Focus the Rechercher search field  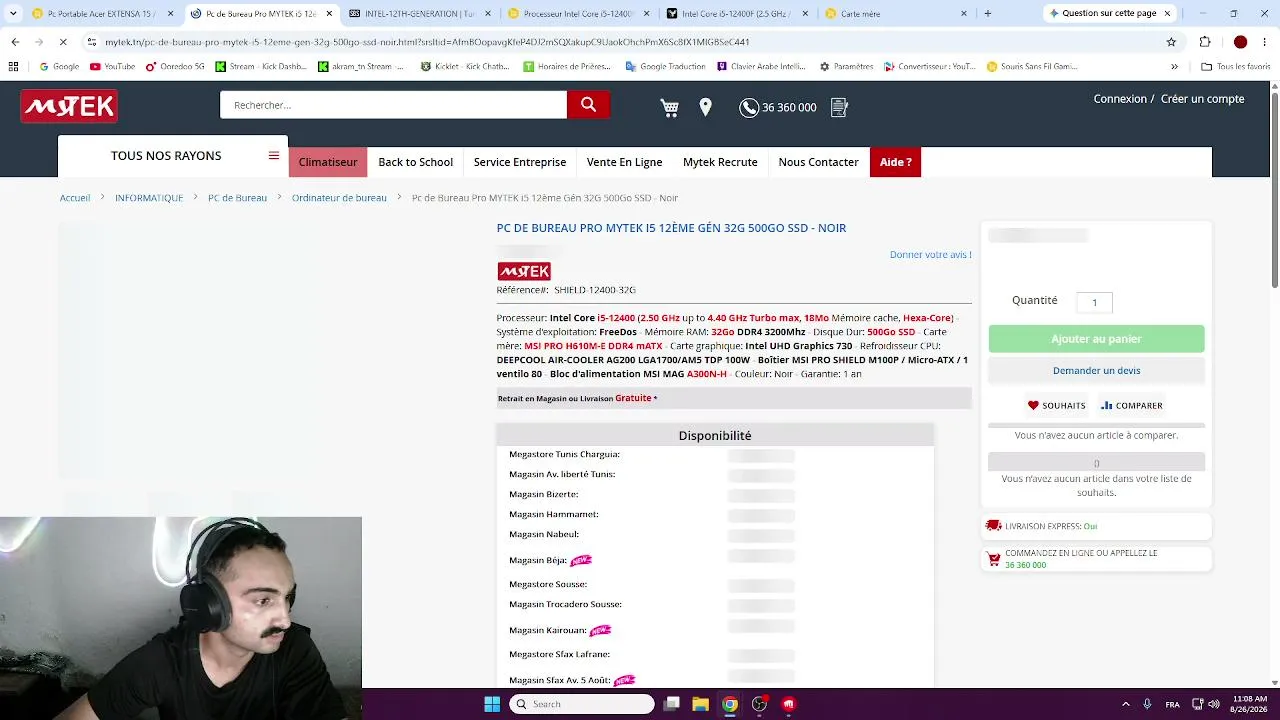click(393, 105)
